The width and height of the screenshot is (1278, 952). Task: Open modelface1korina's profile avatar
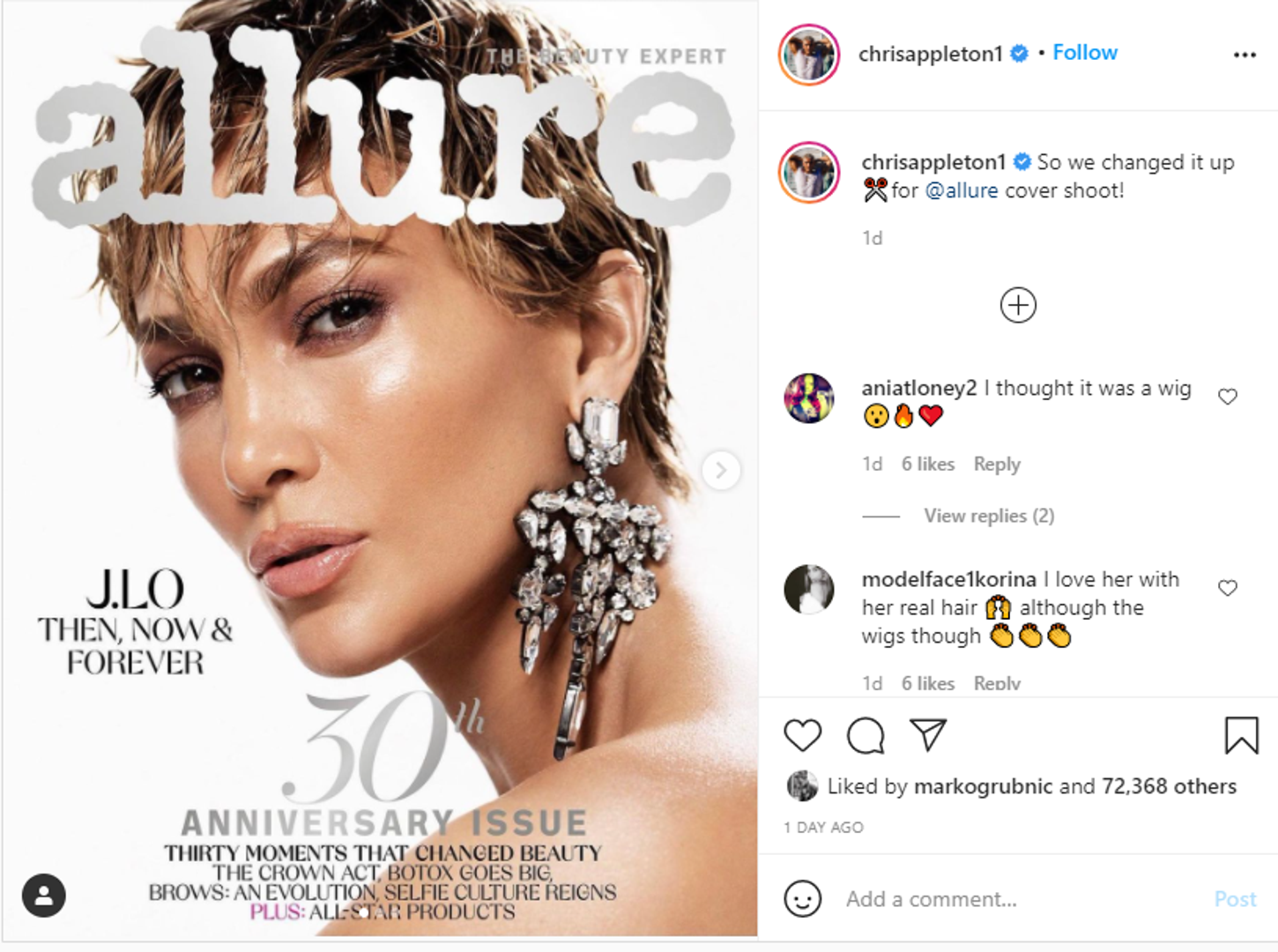click(808, 589)
